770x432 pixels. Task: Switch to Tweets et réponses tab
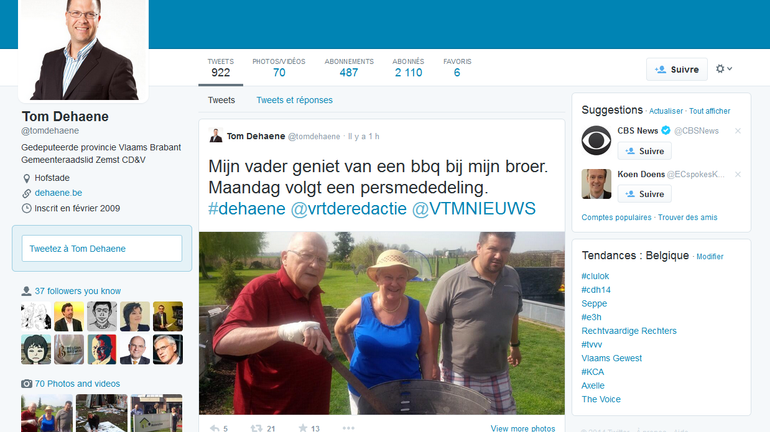coord(294,100)
